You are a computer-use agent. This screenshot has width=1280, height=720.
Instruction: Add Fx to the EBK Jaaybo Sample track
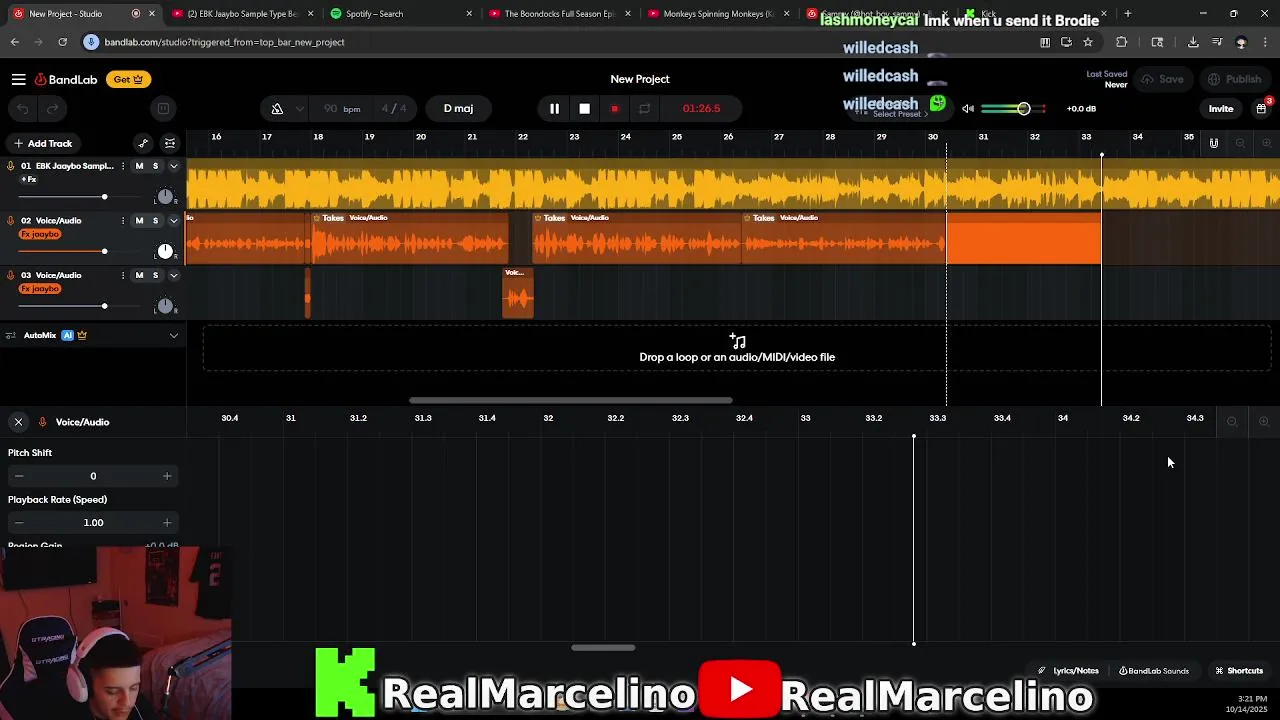29,179
